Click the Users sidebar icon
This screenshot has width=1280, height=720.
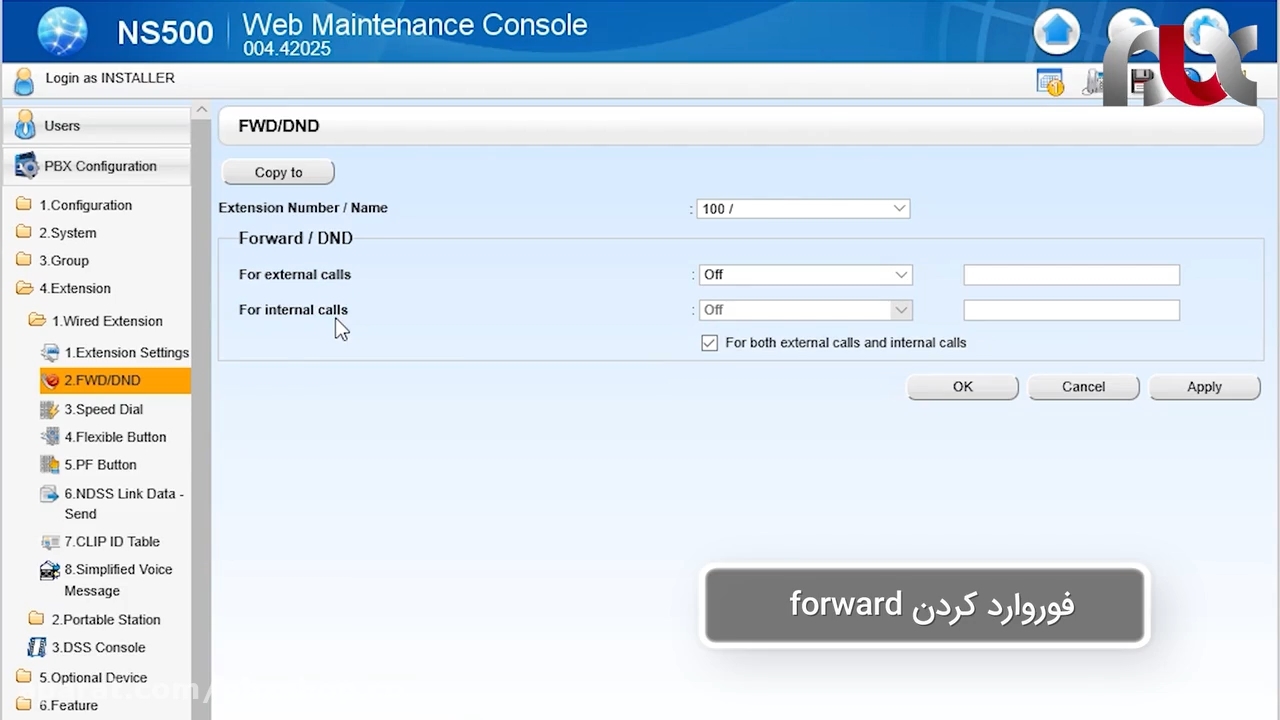tap(25, 125)
